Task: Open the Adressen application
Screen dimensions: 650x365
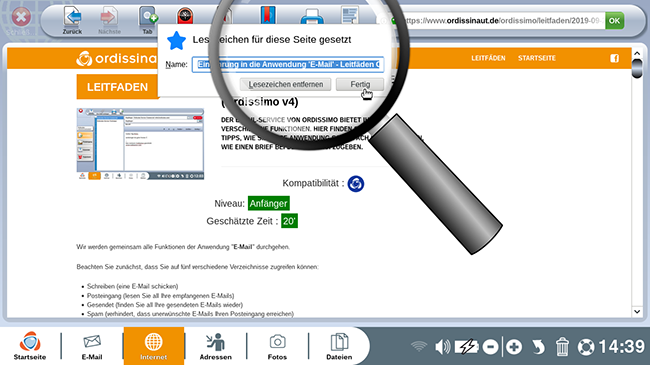Action: (216, 346)
